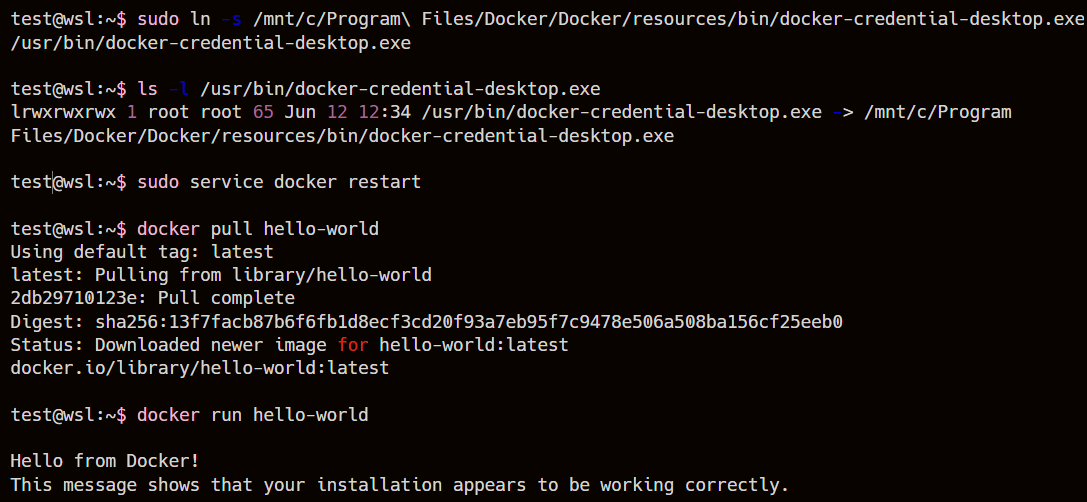
Task: Click the 'sudo service docker restart' command
Action: pos(279,182)
